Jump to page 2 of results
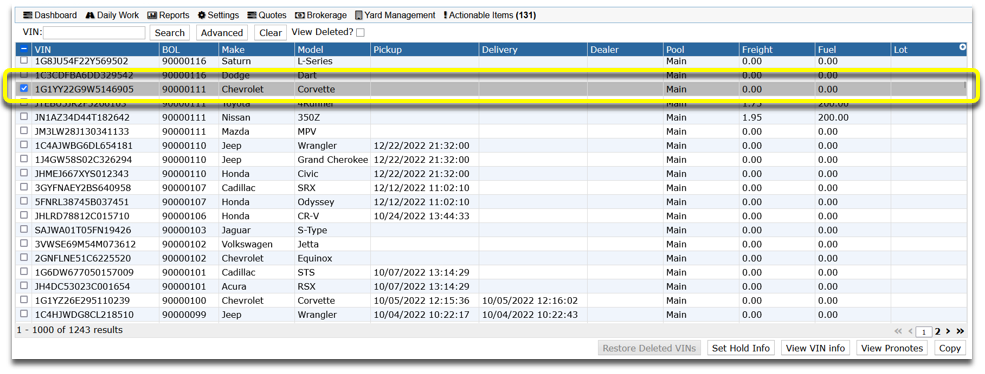The width and height of the screenshot is (985, 374). (937, 331)
